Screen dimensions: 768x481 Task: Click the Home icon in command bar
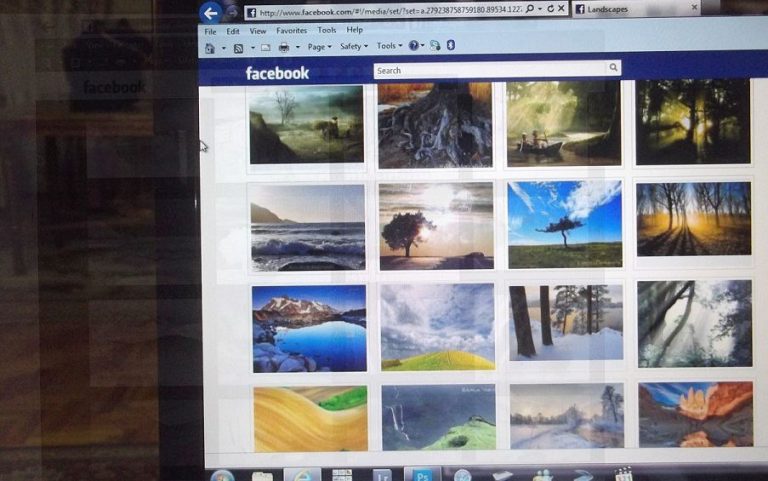point(210,47)
